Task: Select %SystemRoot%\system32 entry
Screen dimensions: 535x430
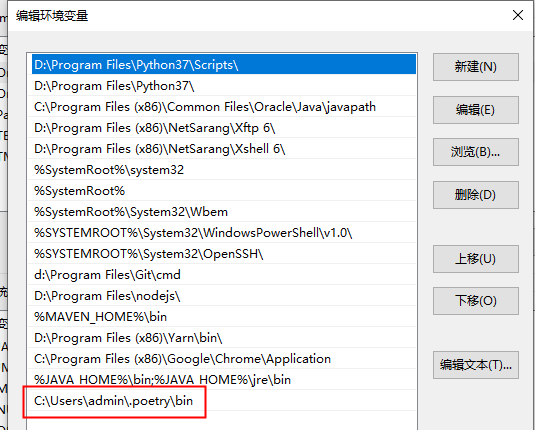Action: pyautogui.click(x=222, y=170)
